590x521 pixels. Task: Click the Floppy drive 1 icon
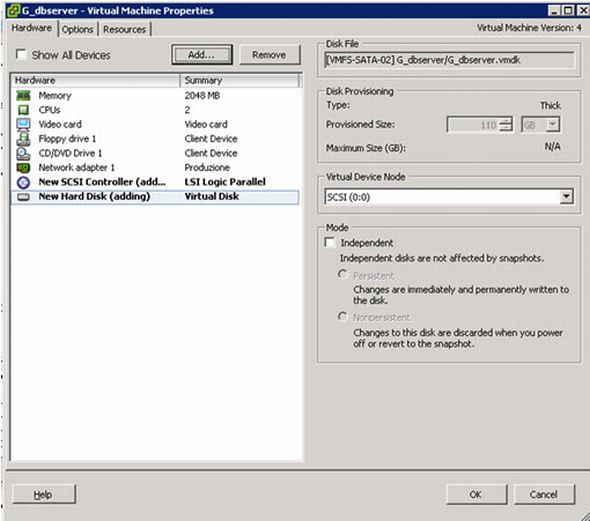[x=23, y=138]
